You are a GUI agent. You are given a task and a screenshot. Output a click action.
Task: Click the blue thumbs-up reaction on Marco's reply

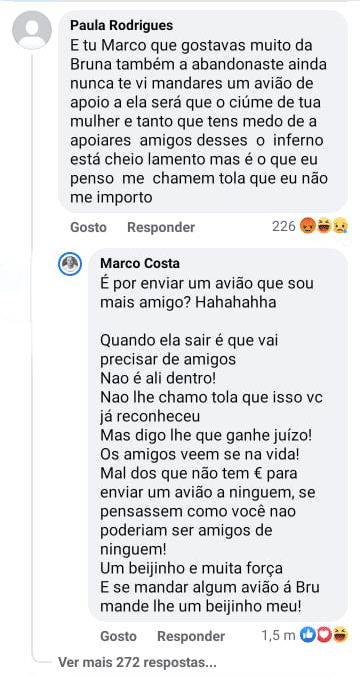click(x=307, y=635)
